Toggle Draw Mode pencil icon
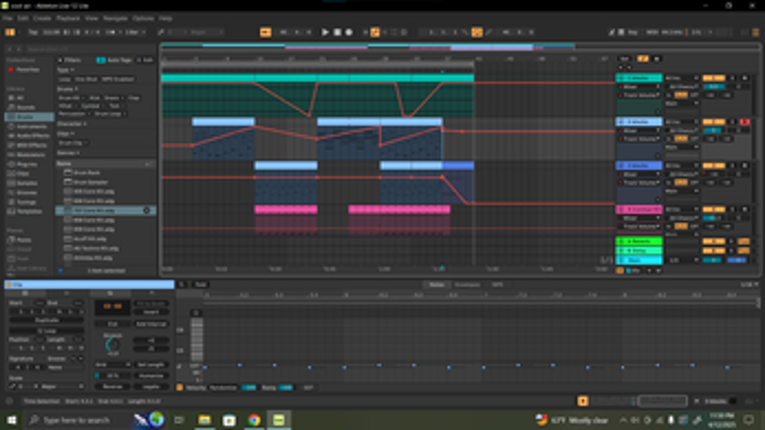Screen dimensions: 765x430 click(x=489, y=32)
